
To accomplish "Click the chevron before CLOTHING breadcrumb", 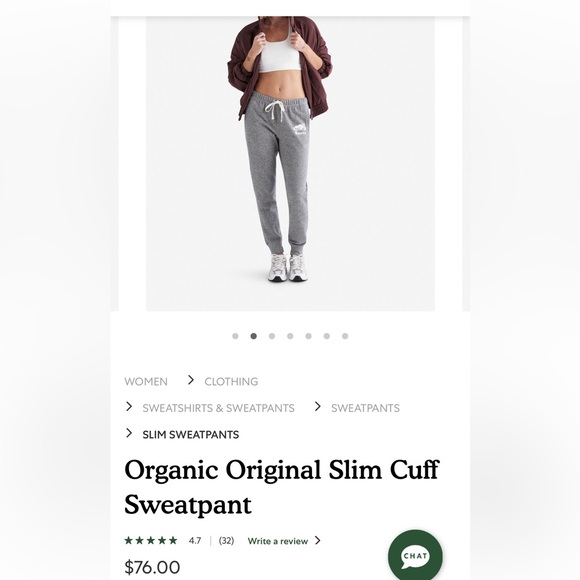I will [191, 380].
